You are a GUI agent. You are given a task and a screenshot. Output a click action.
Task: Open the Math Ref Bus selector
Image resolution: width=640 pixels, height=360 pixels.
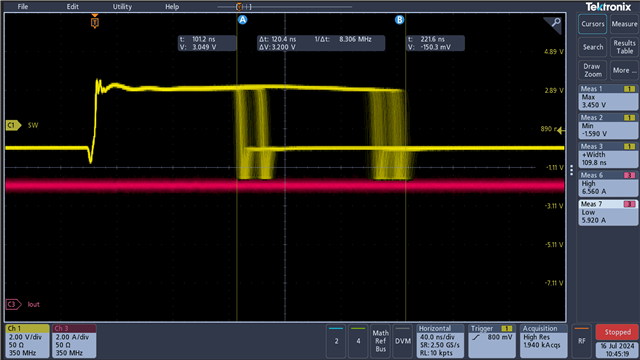(380, 341)
